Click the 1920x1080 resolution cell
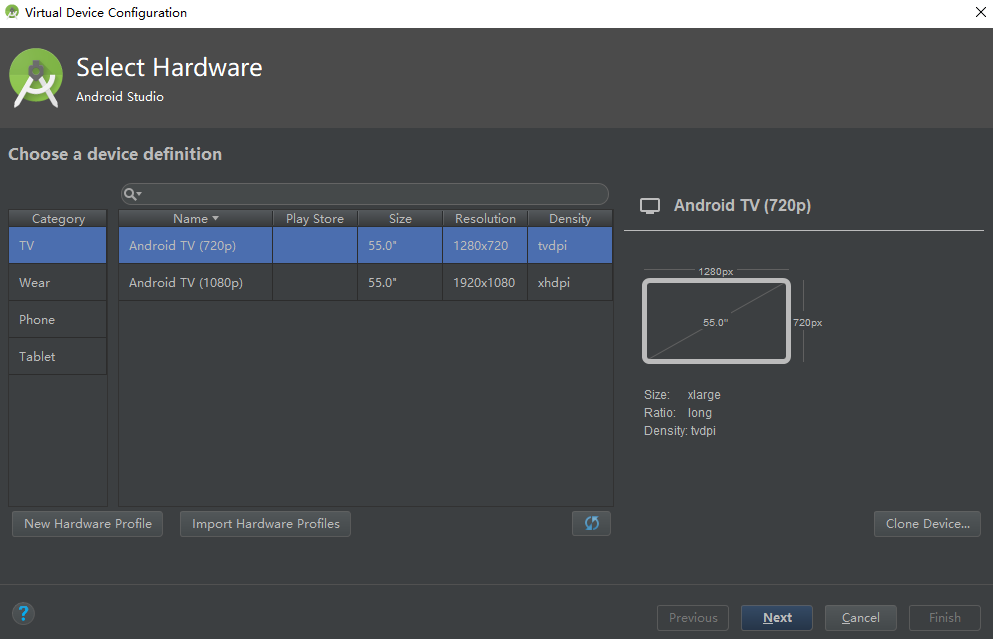993x639 pixels. tap(484, 282)
